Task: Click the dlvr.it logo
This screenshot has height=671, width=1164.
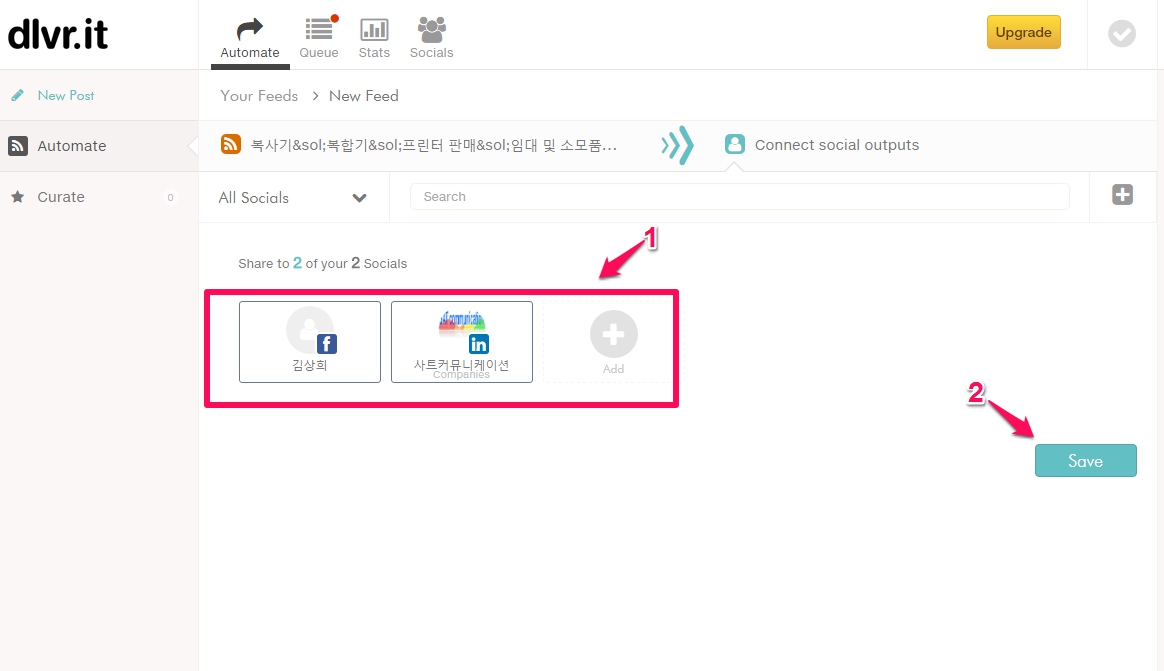Action: pos(58,35)
